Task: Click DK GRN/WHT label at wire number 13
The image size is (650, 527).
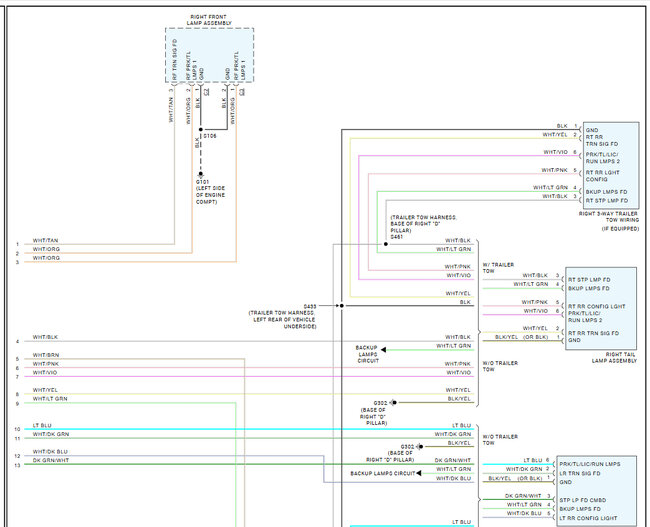Action: [x=51, y=461]
